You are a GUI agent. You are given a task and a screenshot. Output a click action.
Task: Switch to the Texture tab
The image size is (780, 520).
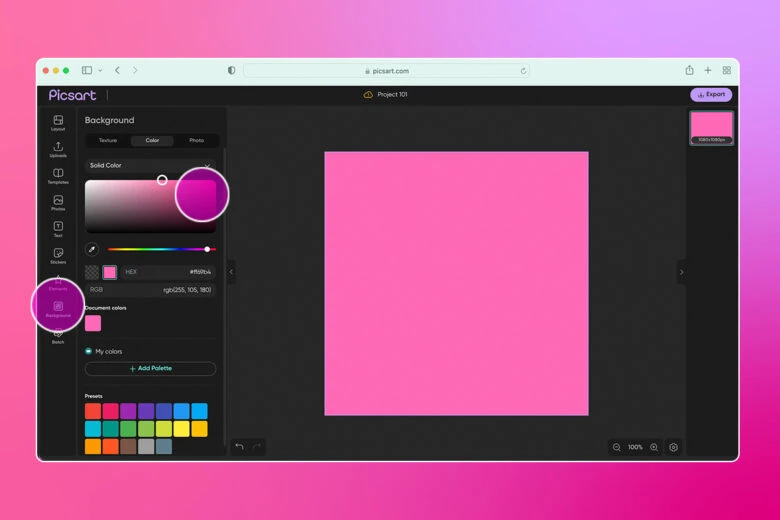107,140
